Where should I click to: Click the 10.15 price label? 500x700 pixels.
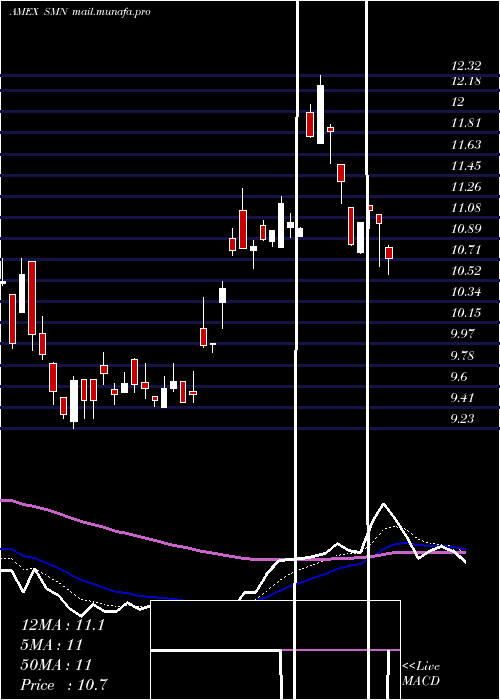(466, 312)
